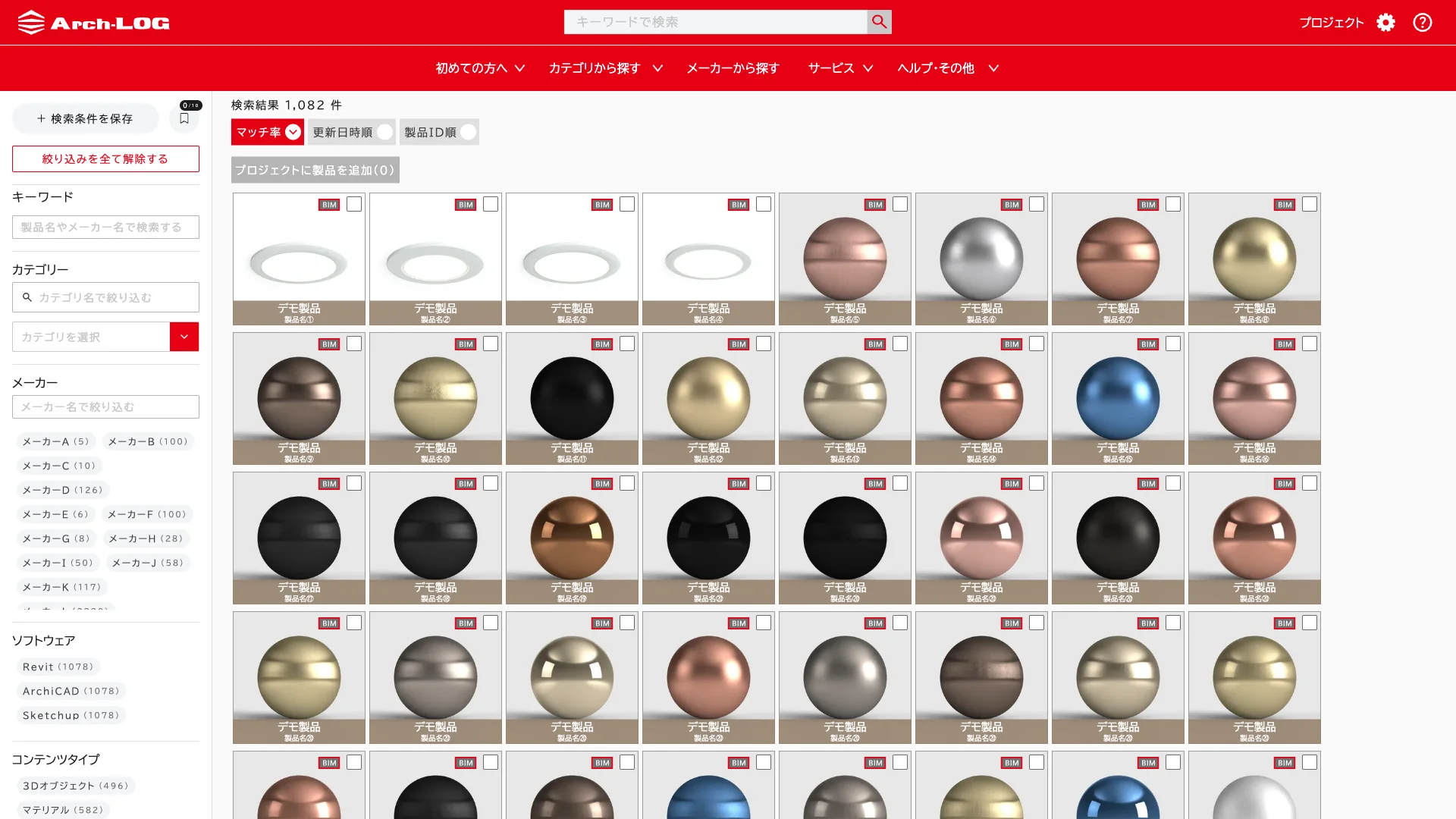Click the 製品名やメーカー名で検索する keyword field
Screen dimensions: 1456x819
[105, 227]
